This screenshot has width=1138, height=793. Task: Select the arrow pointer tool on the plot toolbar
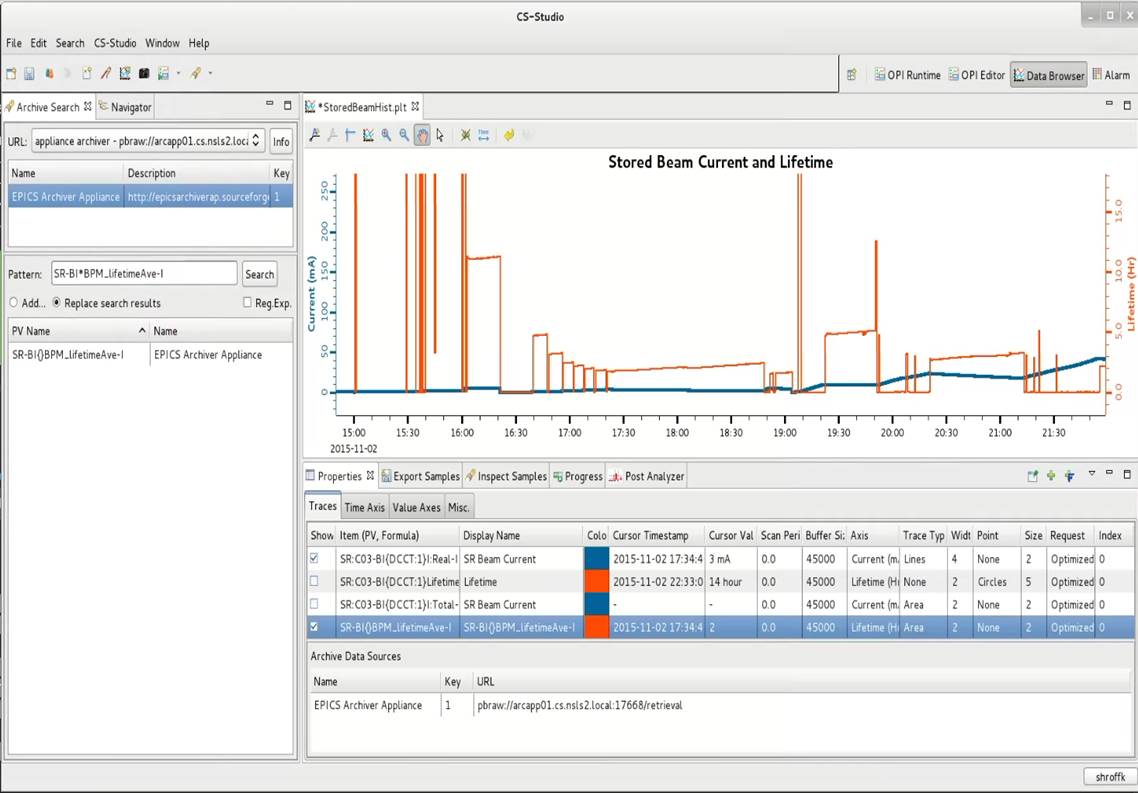tap(440, 135)
